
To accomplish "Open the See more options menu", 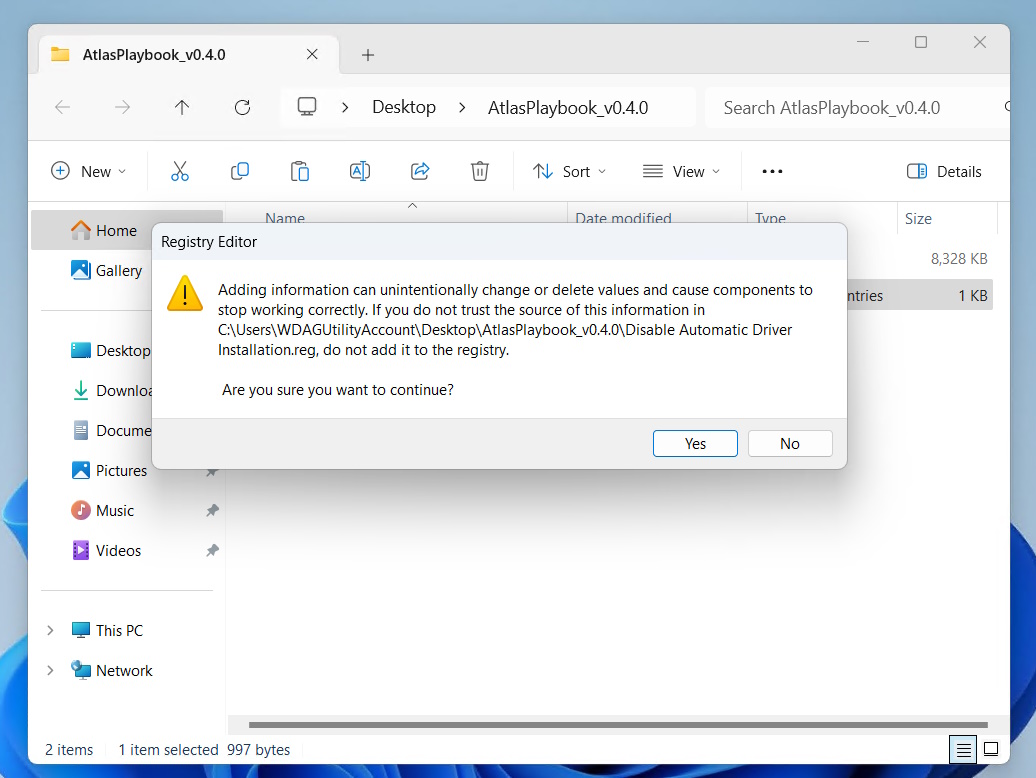I will pos(772,171).
